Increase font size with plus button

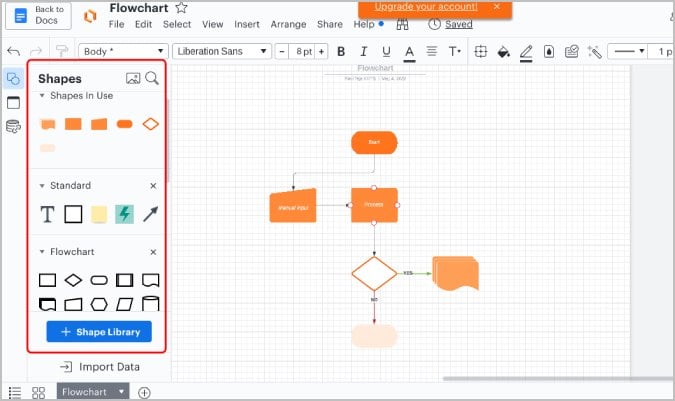point(321,52)
